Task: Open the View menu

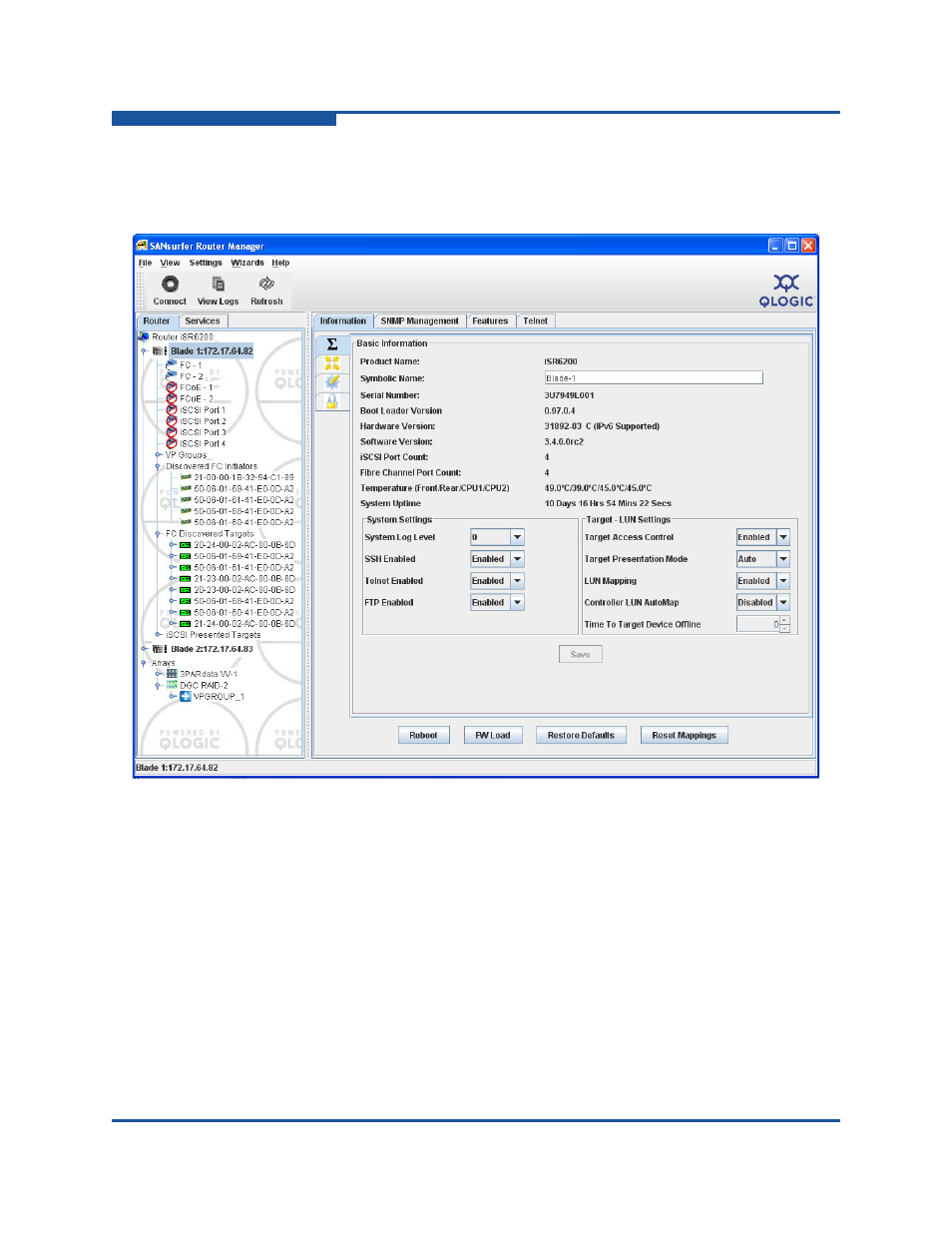Action: [170, 264]
